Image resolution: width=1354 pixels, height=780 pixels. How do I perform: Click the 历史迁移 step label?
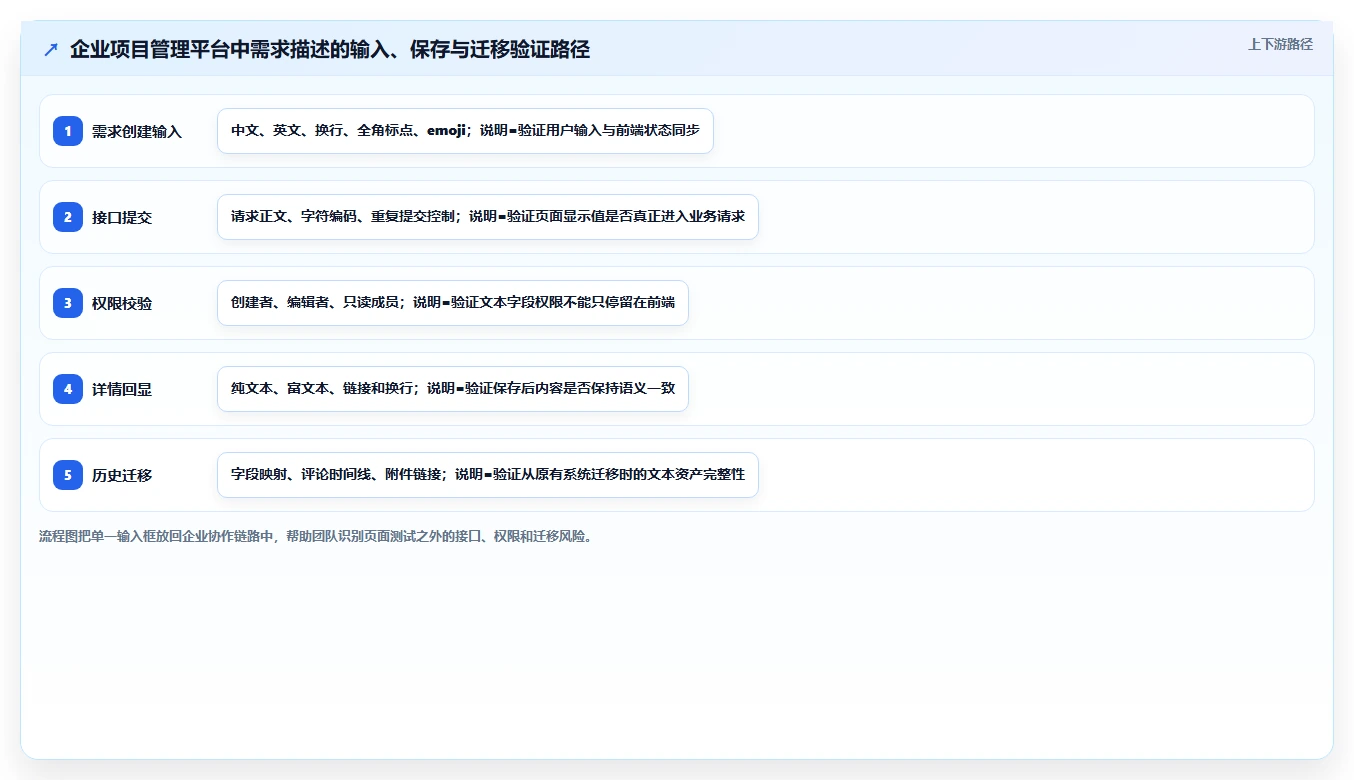[x=122, y=475]
